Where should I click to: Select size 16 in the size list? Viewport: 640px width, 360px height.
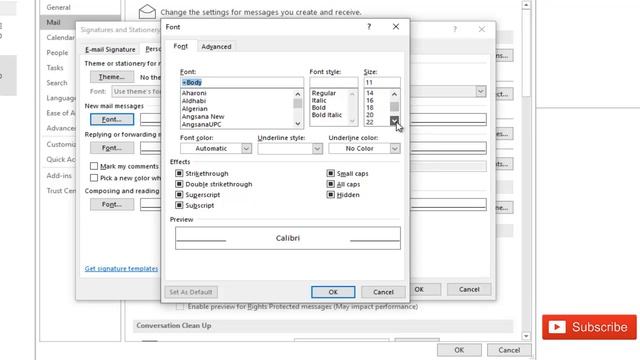pyautogui.click(x=370, y=100)
